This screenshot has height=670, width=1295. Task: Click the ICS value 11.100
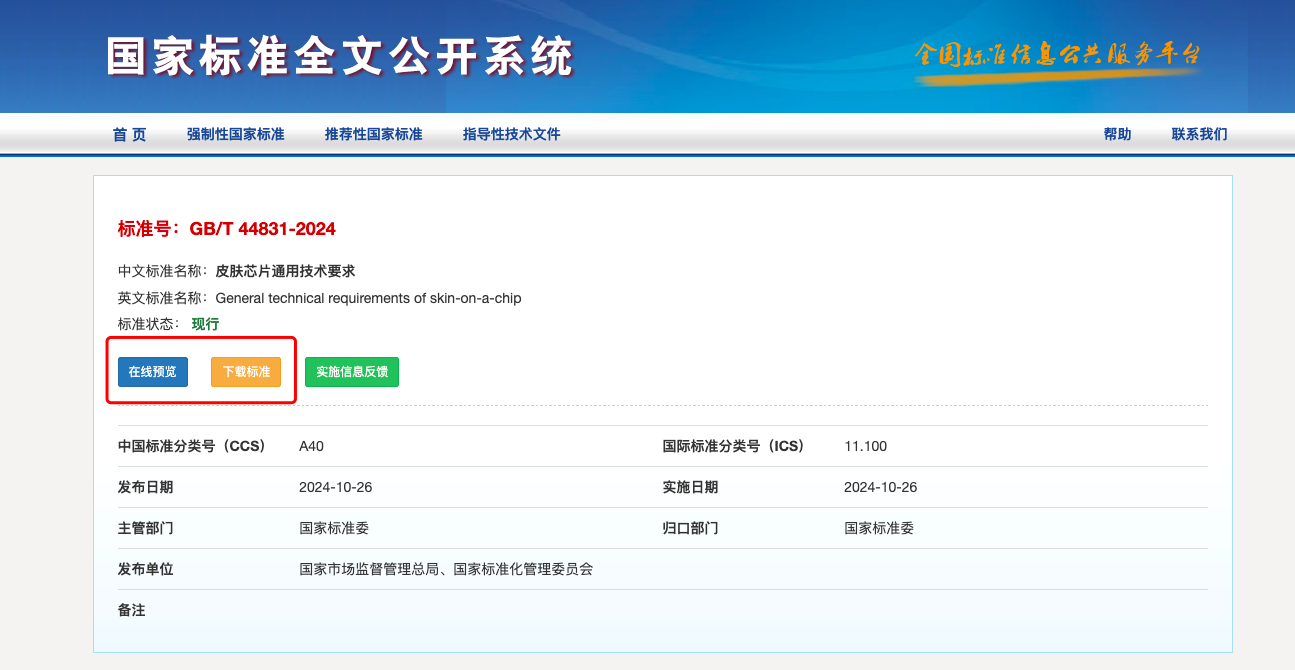[x=865, y=446]
